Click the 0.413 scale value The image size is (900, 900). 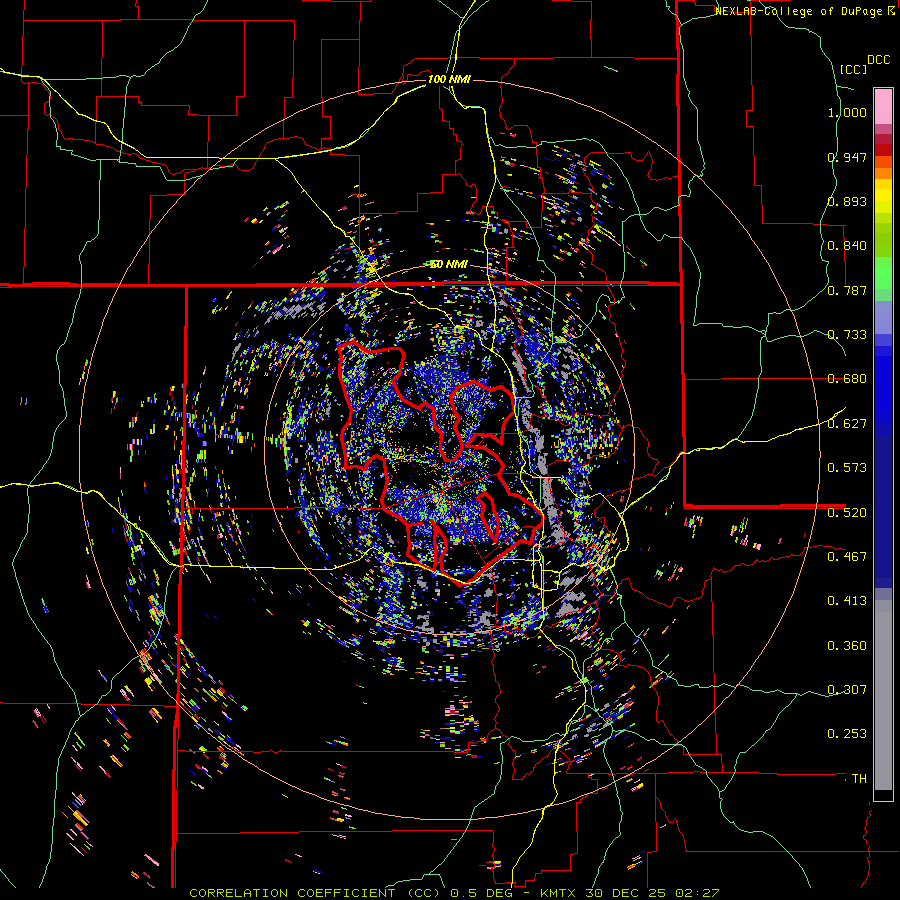tap(847, 601)
